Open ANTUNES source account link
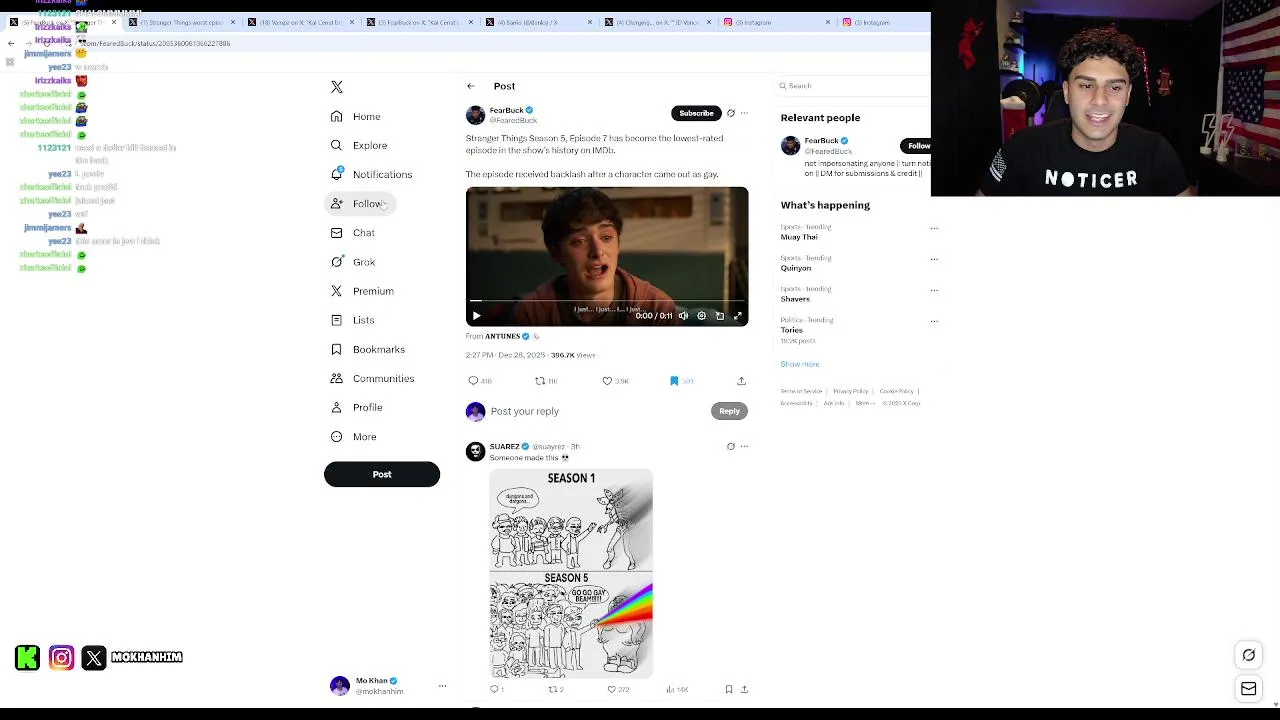 point(502,336)
